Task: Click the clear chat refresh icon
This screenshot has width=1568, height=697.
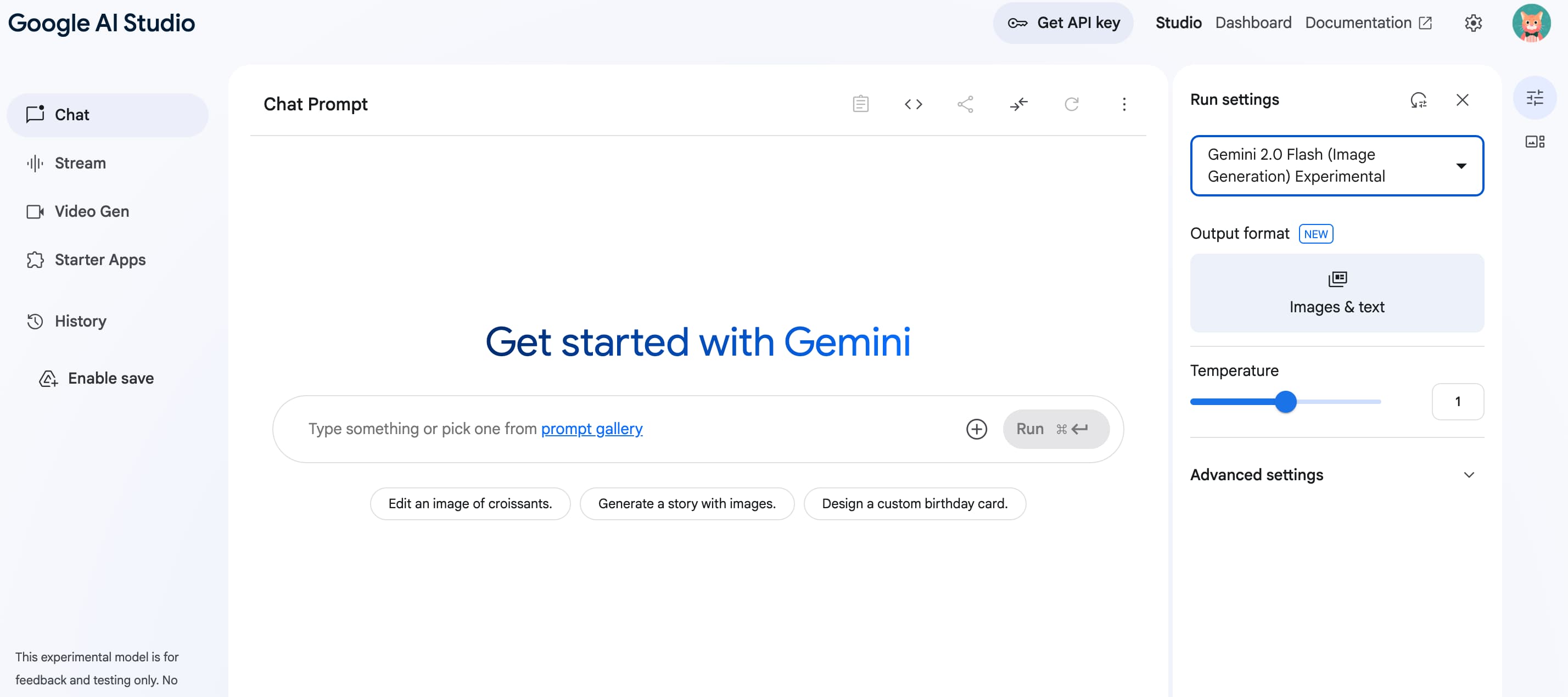Action: tap(1071, 104)
